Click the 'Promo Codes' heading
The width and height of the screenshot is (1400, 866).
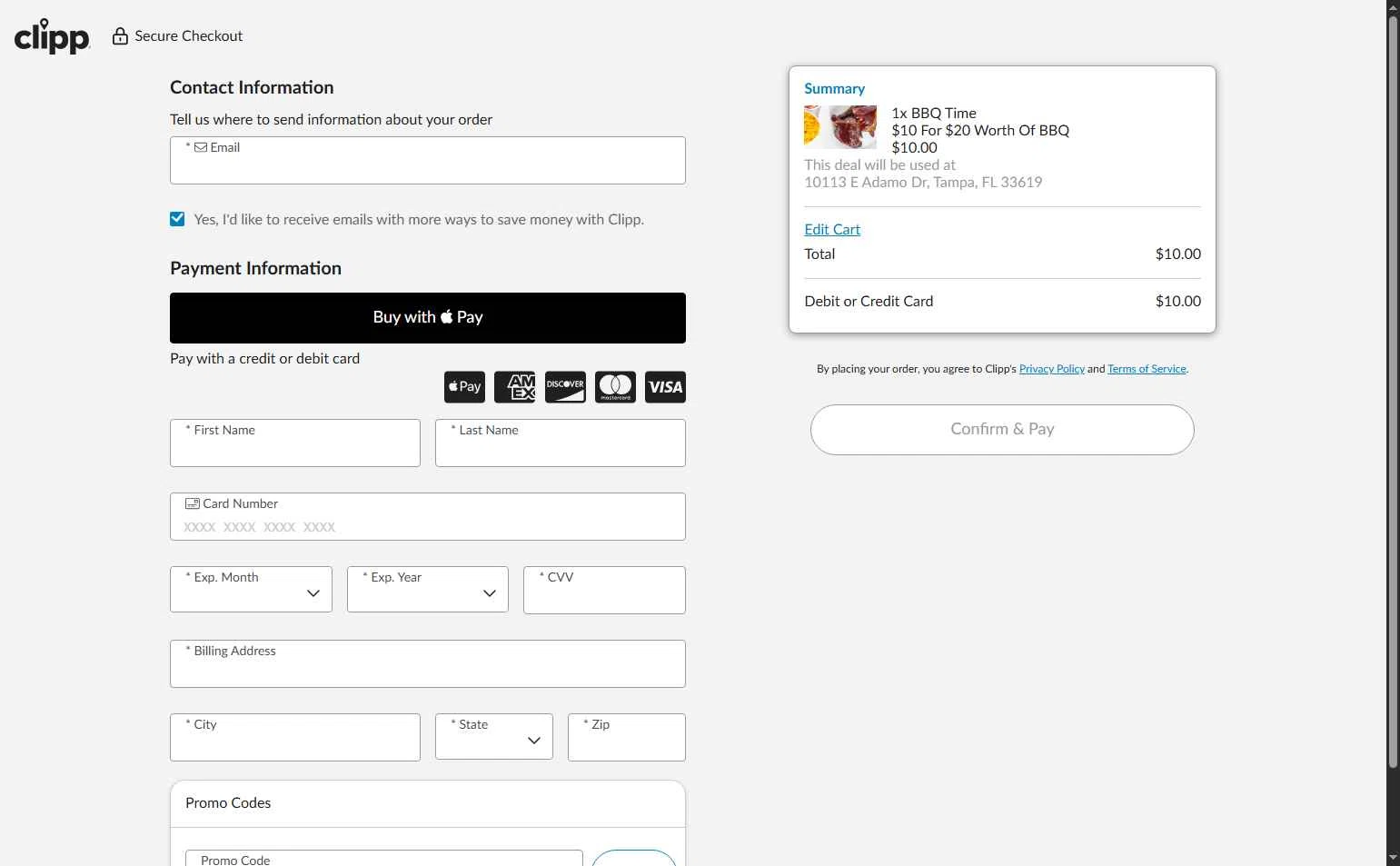pyautogui.click(x=228, y=802)
